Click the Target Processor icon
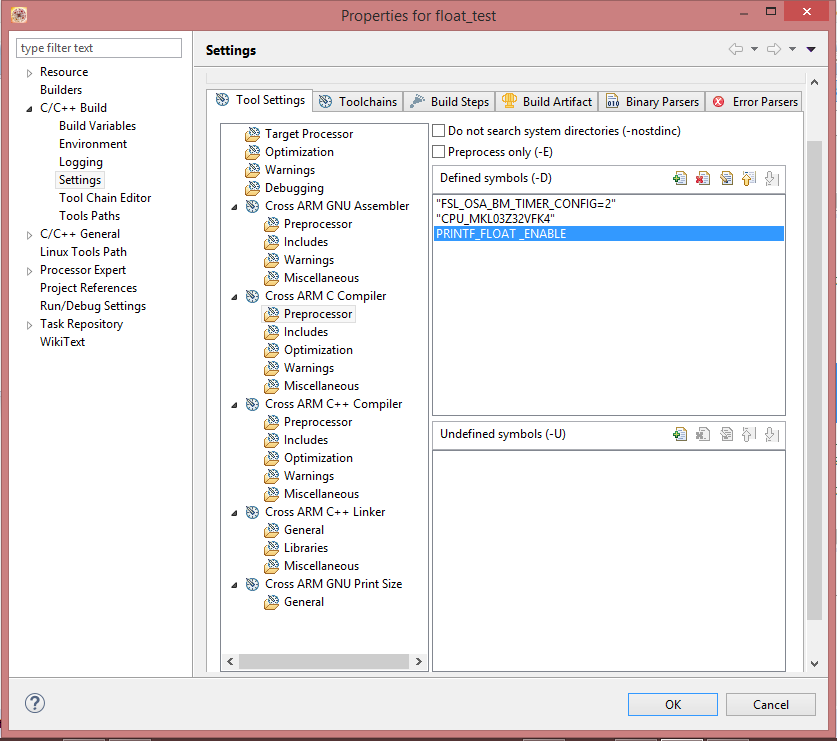 click(x=252, y=134)
